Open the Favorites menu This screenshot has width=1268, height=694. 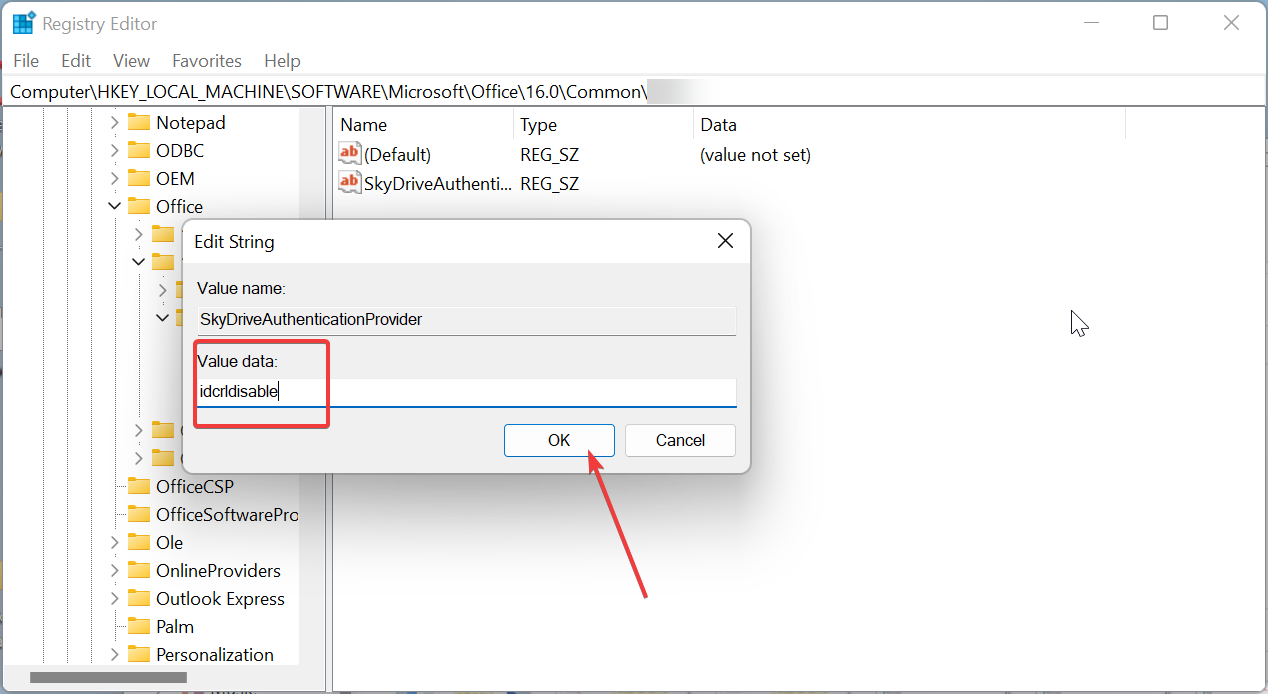(207, 61)
